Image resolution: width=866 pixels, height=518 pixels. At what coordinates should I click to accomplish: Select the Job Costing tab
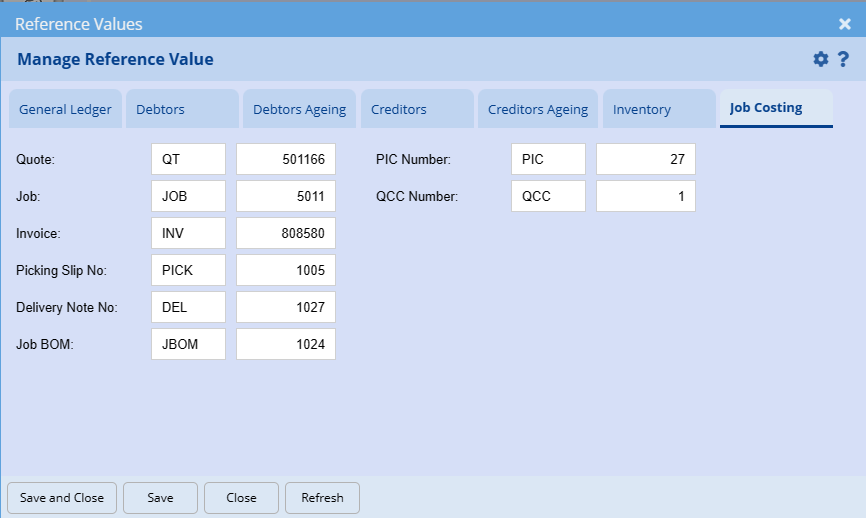coord(776,108)
